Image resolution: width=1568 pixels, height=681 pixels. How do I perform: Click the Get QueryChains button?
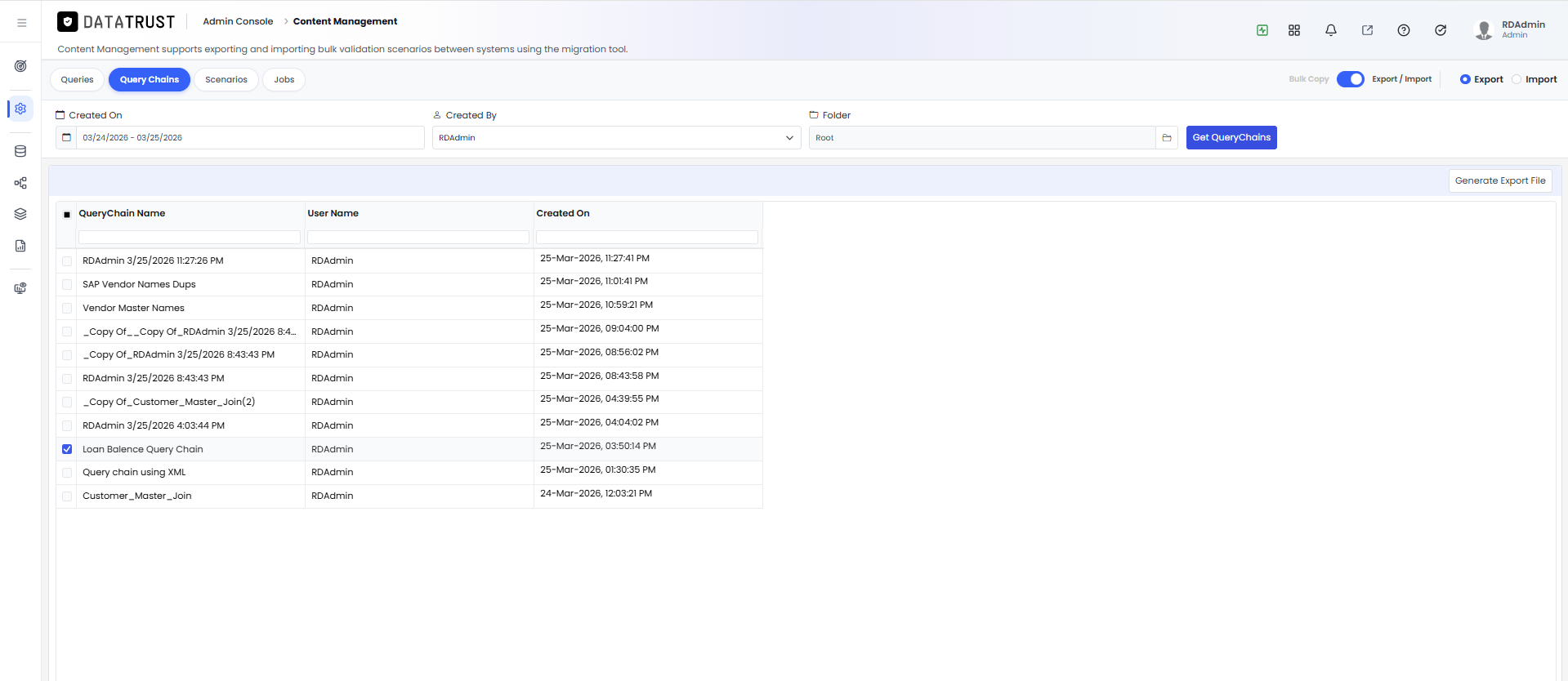point(1231,137)
